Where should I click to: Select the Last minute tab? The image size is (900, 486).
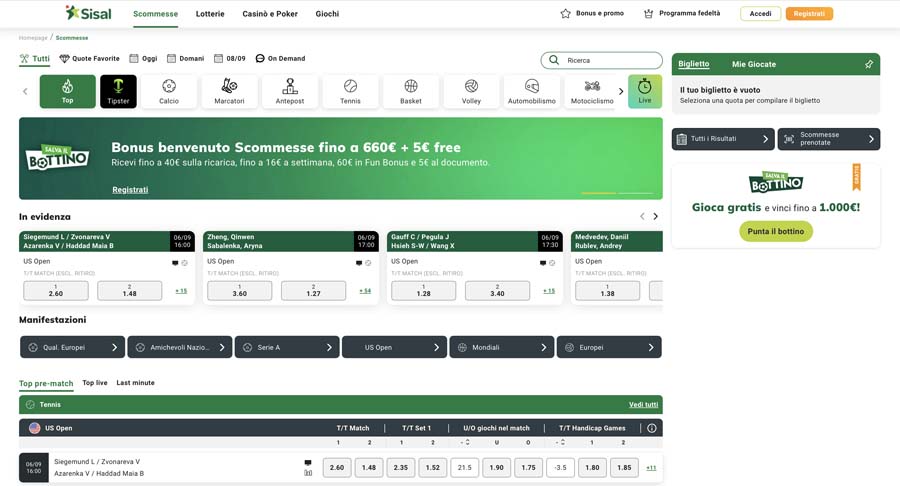135,383
